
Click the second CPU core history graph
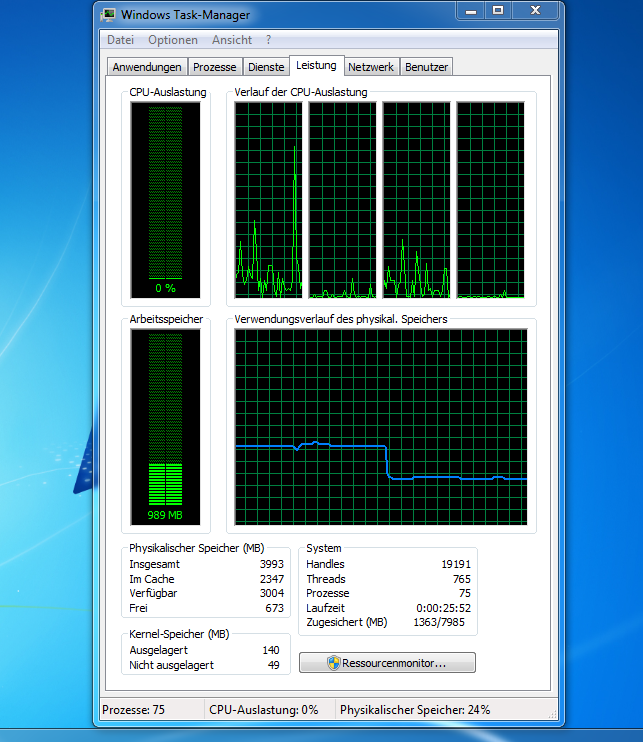(x=343, y=200)
